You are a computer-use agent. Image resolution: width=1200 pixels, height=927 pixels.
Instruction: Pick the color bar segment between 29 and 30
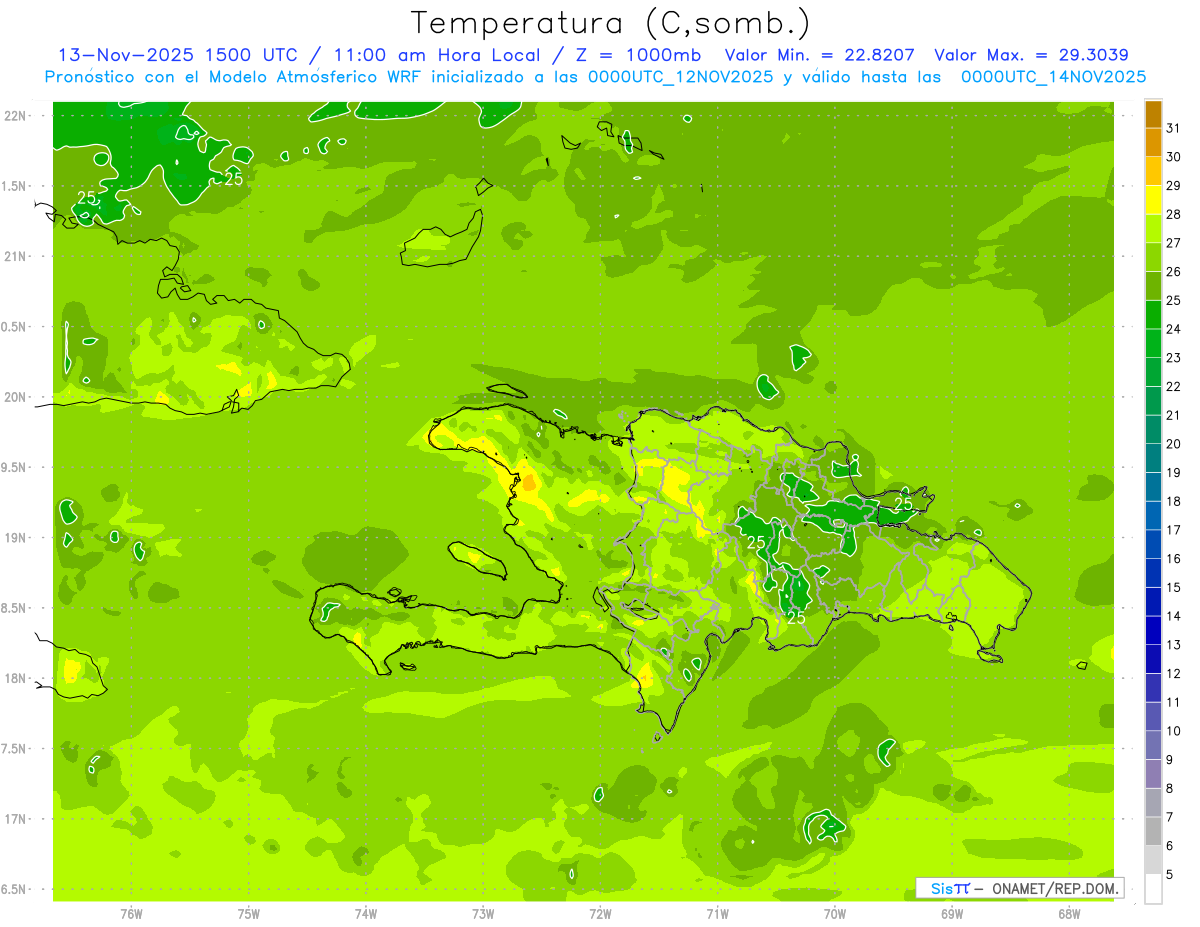pyautogui.click(x=1153, y=171)
